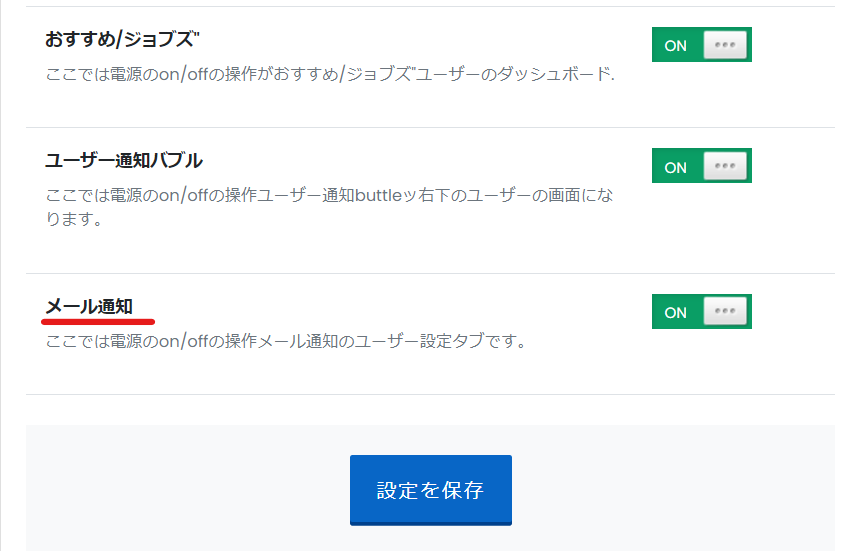This screenshot has width=857, height=551.
Task: Select the ユーザー通知バブル heading
Action: pyautogui.click(x=124, y=161)
